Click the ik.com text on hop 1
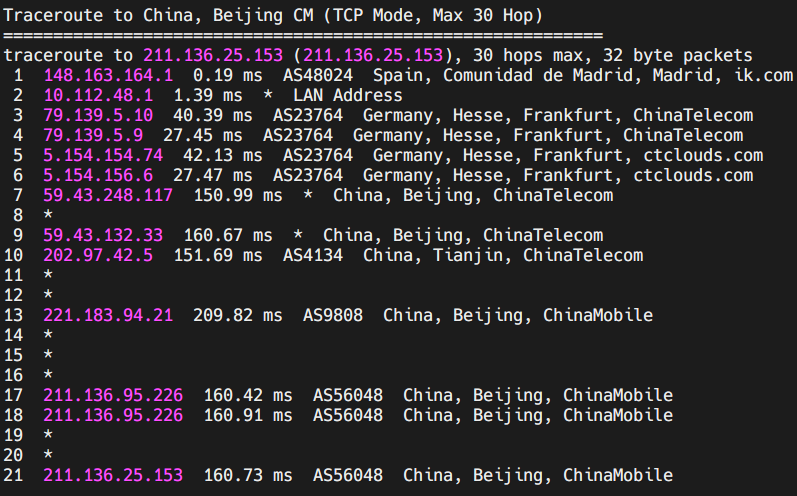The width and height of the screenshot is (797, 496). click(x=763, y=75)
